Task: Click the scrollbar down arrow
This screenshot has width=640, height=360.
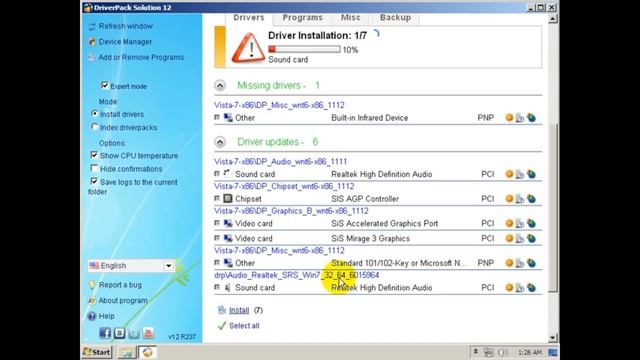Action: click(553, 338)
